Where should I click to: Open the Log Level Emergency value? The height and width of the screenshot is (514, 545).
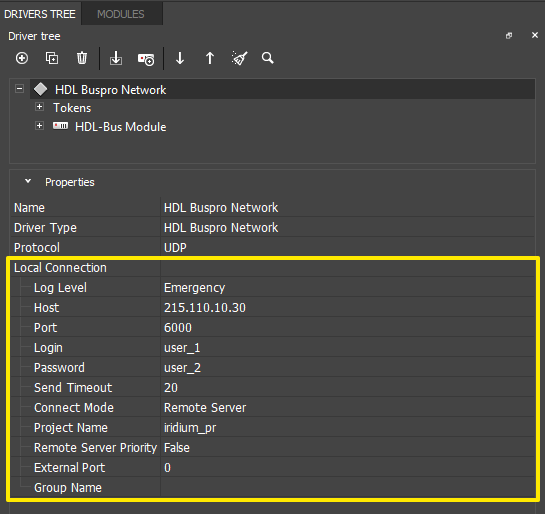click(x=347, y=287)
